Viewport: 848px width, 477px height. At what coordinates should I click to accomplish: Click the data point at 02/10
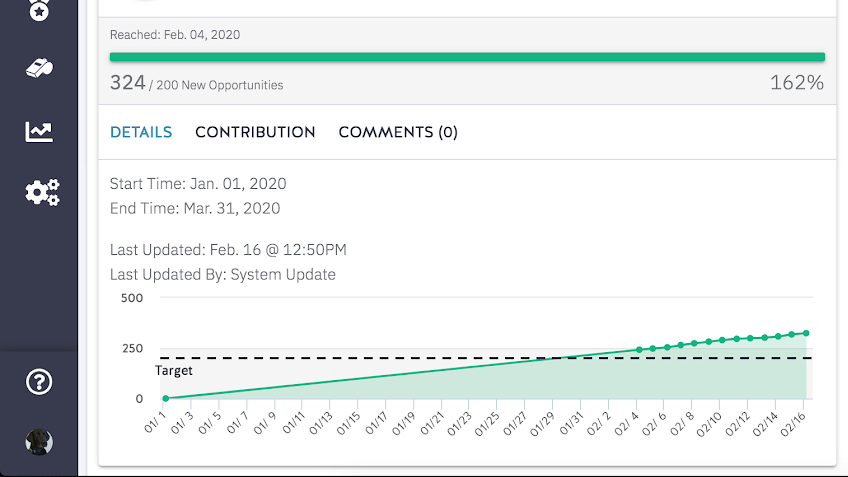coord(722,340)
